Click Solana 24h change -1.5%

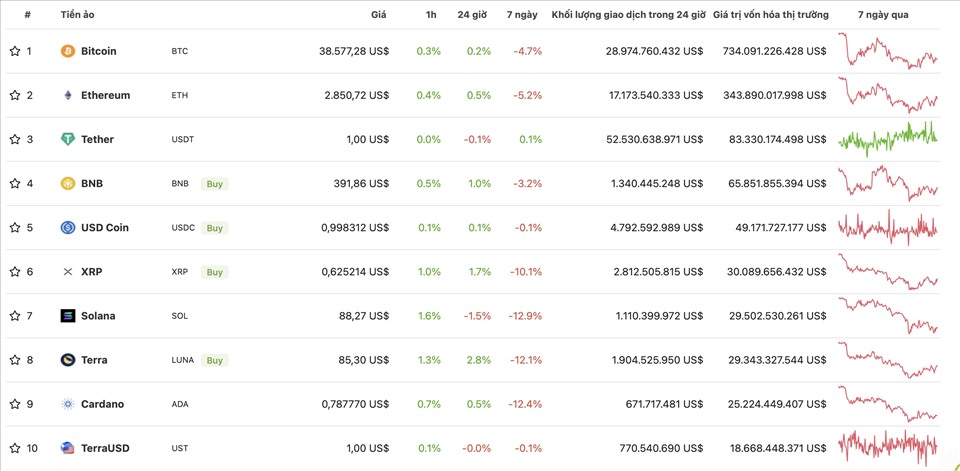pos(476,316)
